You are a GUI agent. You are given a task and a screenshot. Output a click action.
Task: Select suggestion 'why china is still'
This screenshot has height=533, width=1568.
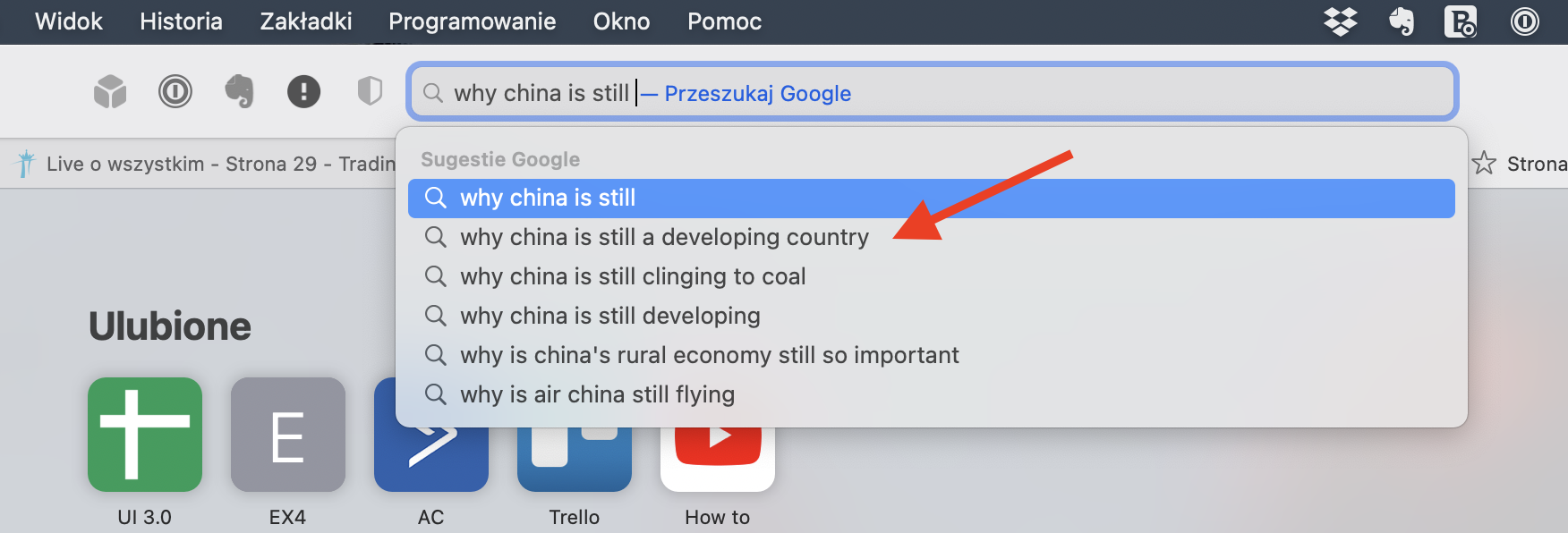(x=931, y=198)
